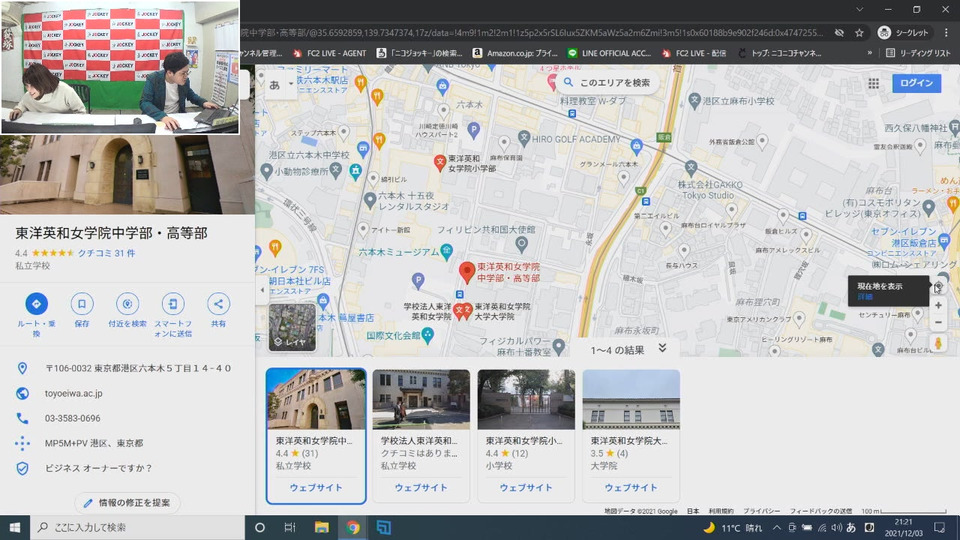
Task: Open File Explorer from the taskbar
Action: pyautogui.click(x=321, y=527)
